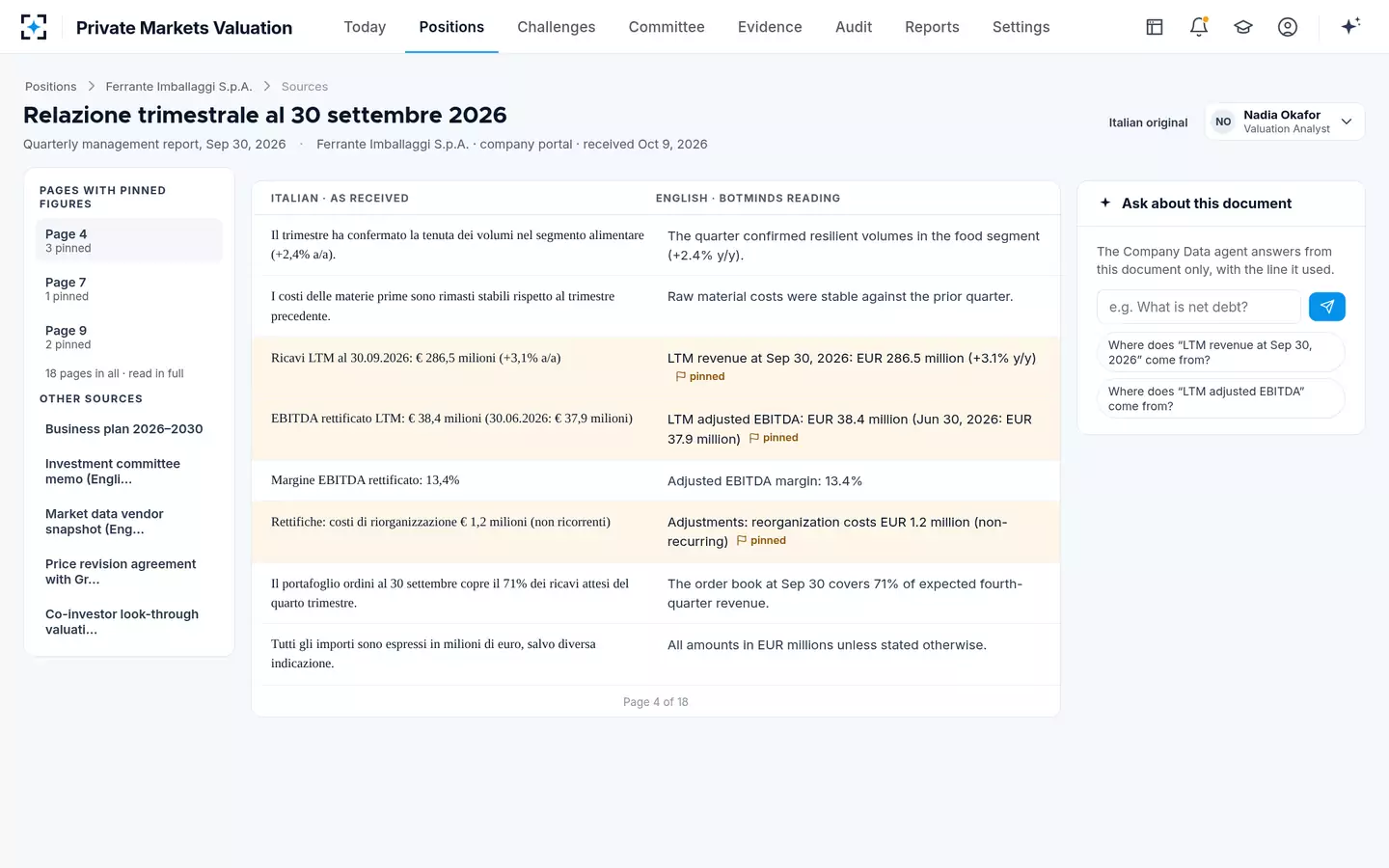Screen dimensions: 1389x868
Task: Click the Italian 'Ricavi LTM al 30.09.2026' line
Action: pos(416,358)
